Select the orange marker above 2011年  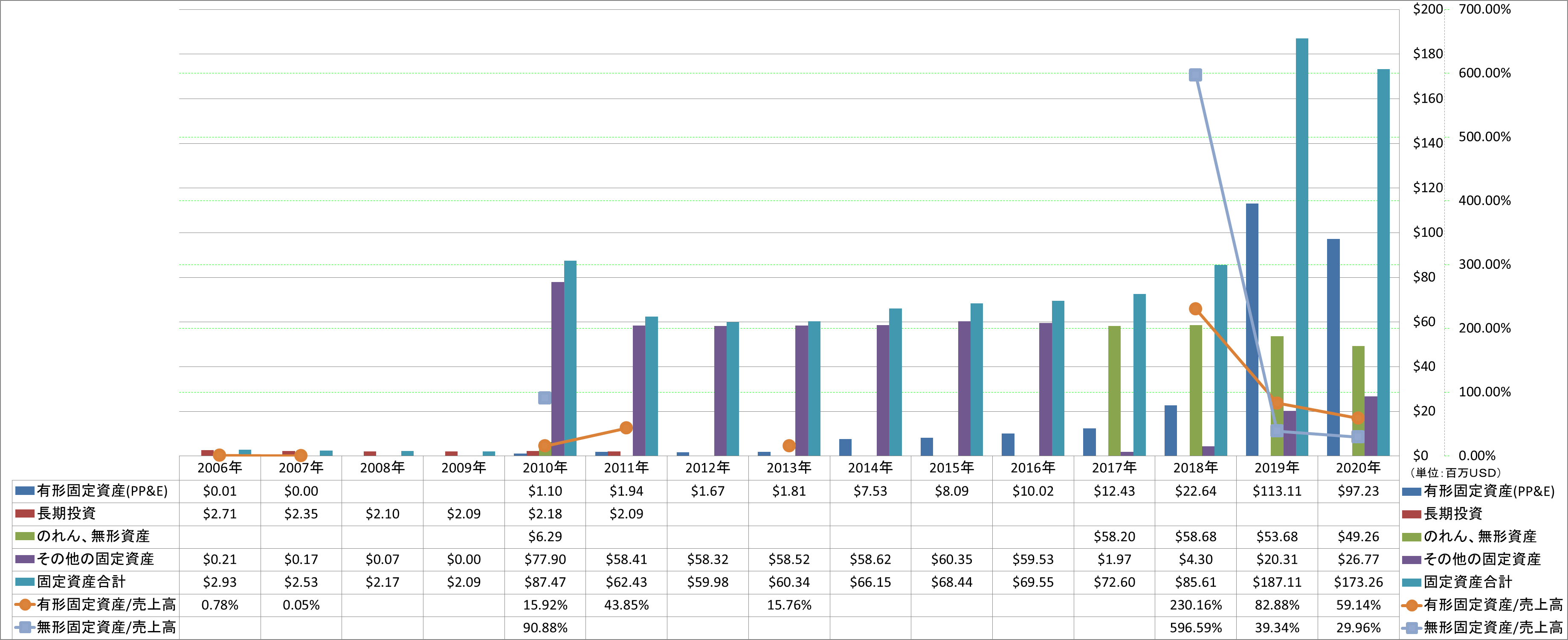(x=626, y=428)
